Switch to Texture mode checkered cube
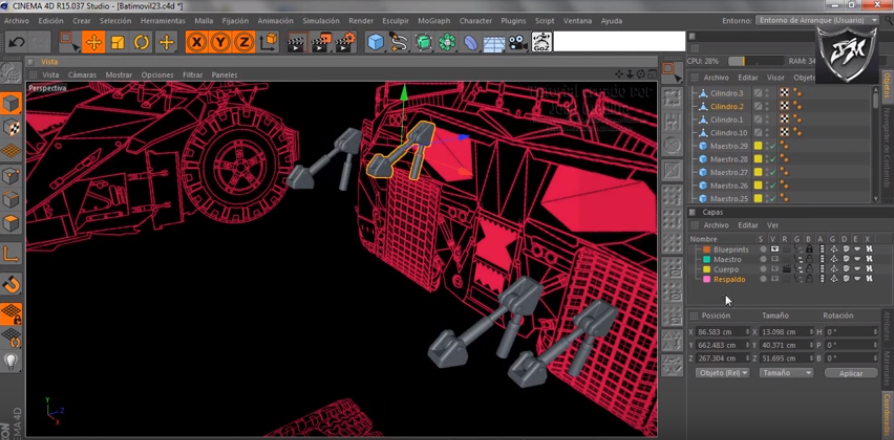This screenshot has height=440, width=894. pos(11,127)
